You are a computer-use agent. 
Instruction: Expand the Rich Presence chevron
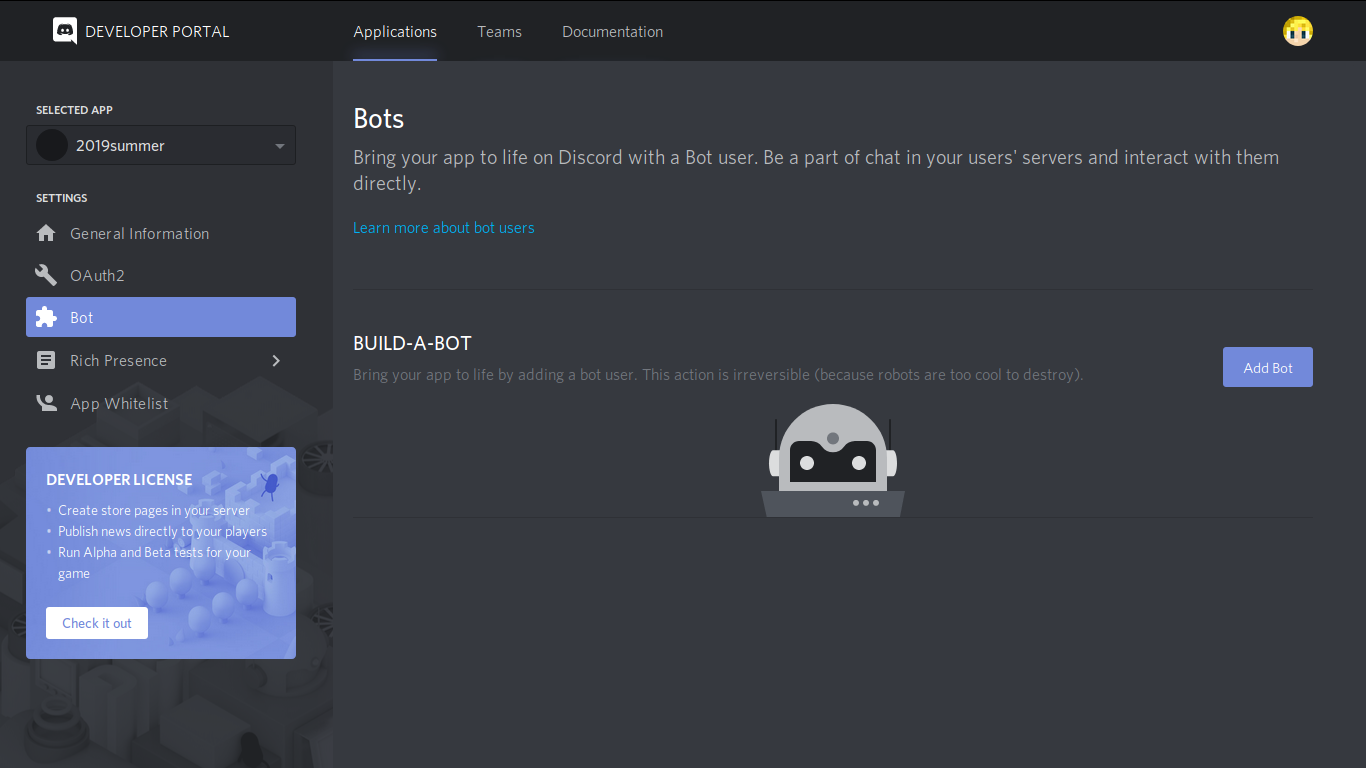click(x=276, y=360)
